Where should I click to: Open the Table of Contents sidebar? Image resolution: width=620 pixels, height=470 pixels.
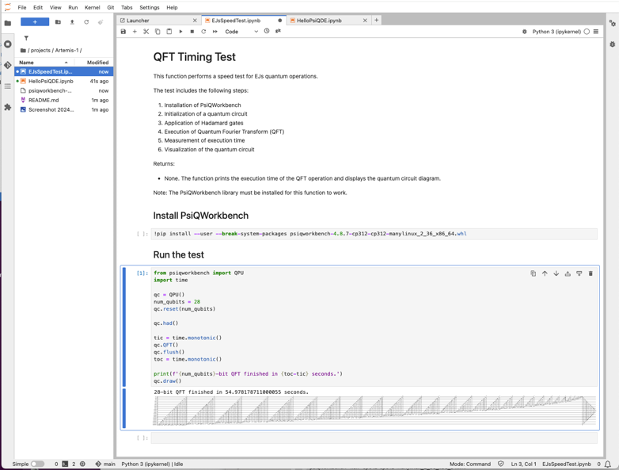(8, 86)
